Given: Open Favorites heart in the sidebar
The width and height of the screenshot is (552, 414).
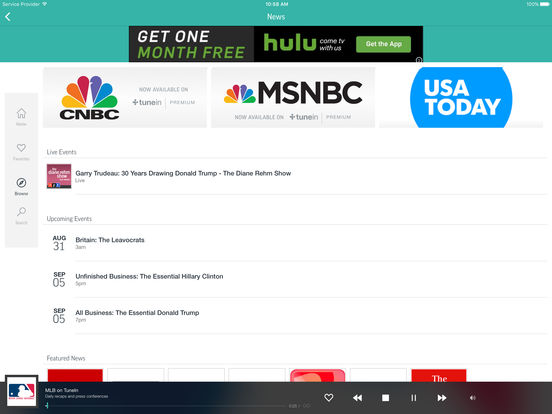Looking at the screenshot, I should [x=21, y=151].
